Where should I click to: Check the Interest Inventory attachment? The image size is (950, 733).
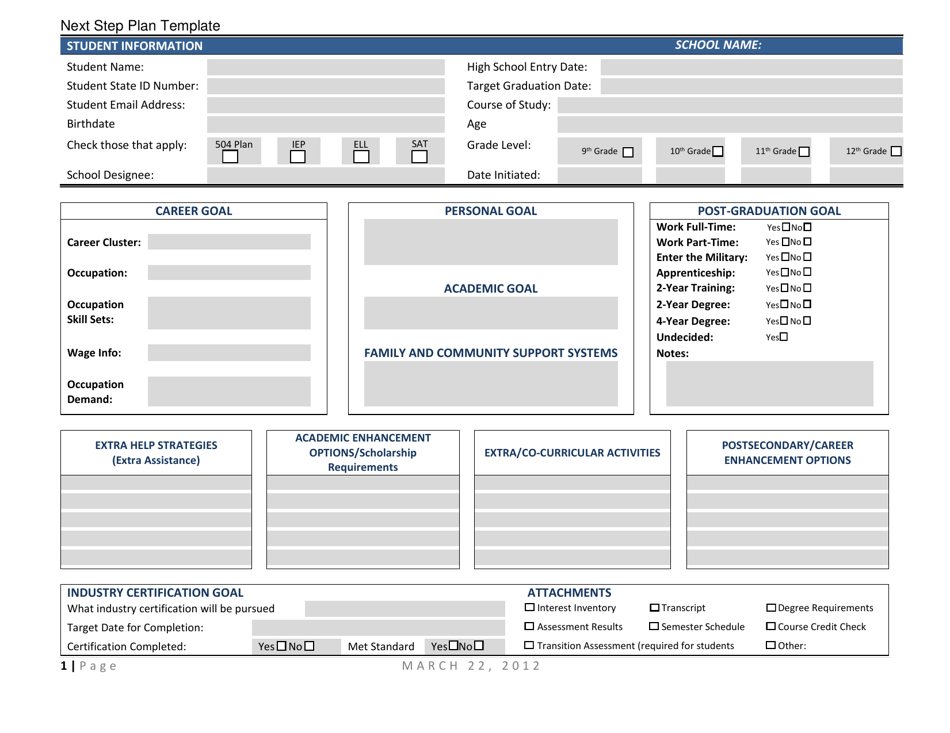point(529,608)
